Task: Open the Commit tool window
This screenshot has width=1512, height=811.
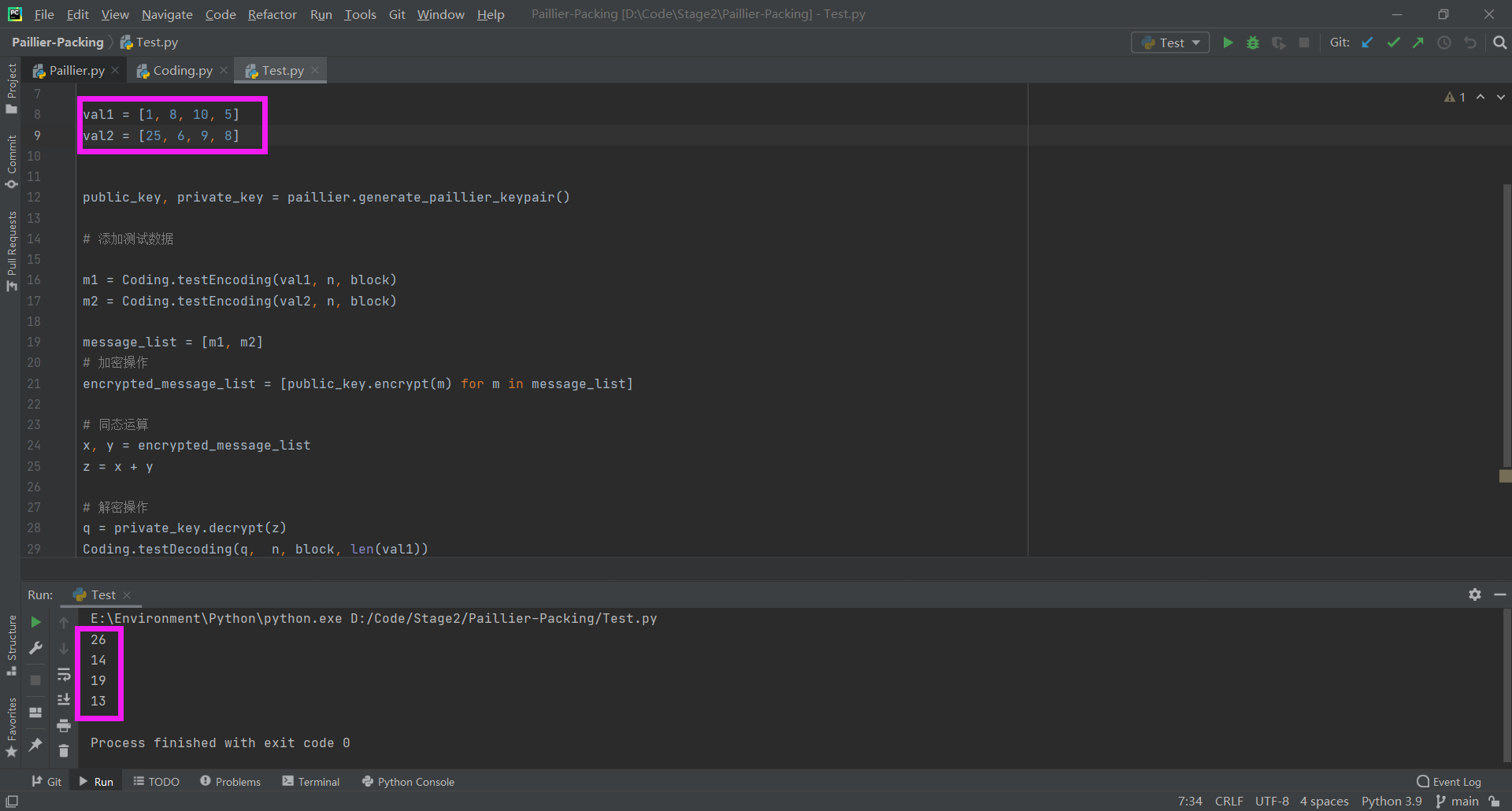Action: coord(11,161)
